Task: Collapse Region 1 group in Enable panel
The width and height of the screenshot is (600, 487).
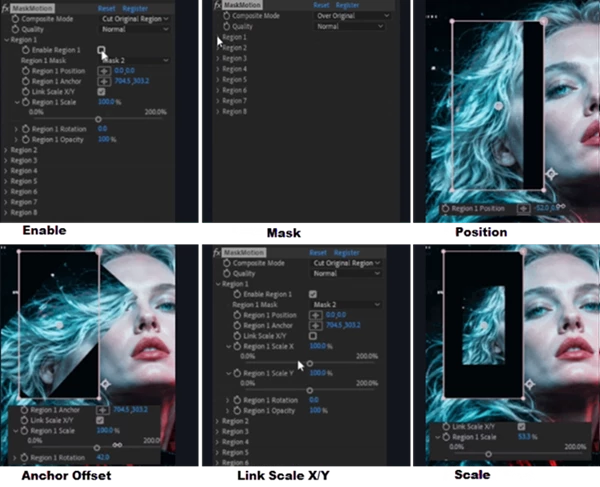Action: pos(6,40)
